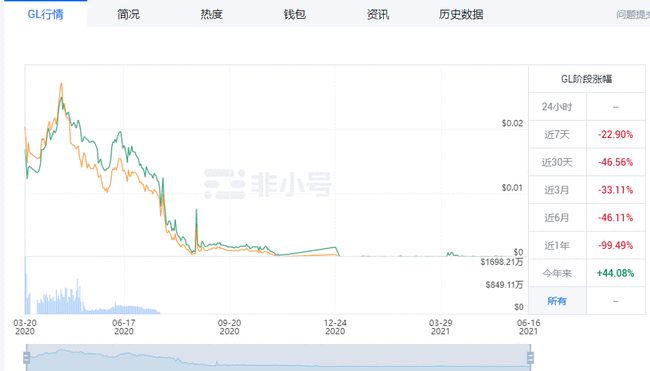Click the GL阶段涨幅 header

click(x=586, y=79)
